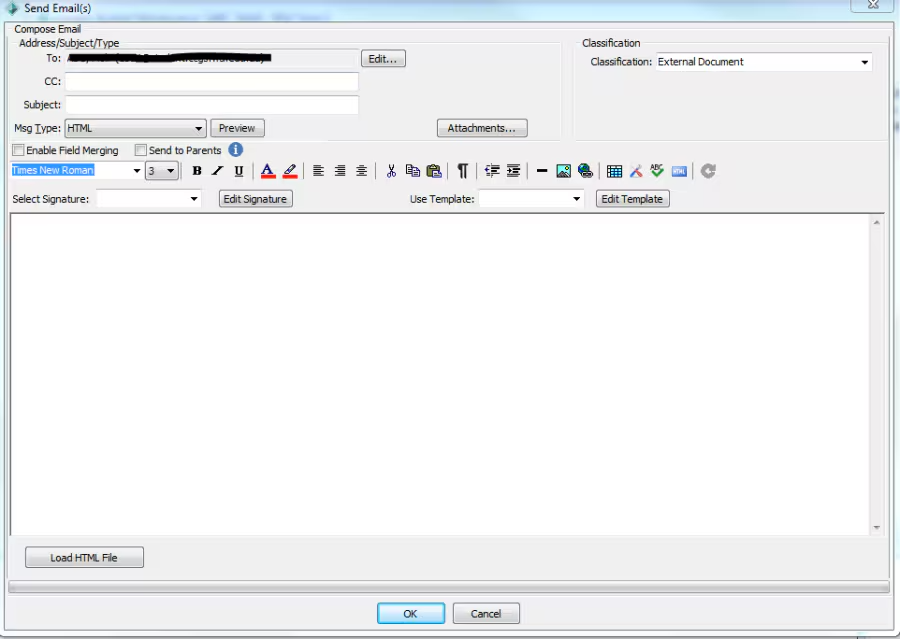The width and height of the screenshot is (900, 639).
Task: Insert hyperlink globe icon
Action: pos(585,171)
